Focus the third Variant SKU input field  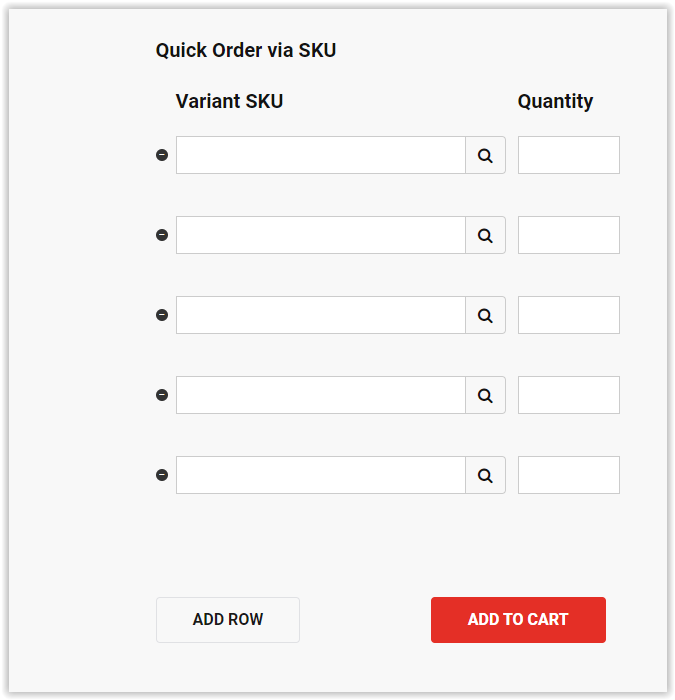click(x=321, y=315)
